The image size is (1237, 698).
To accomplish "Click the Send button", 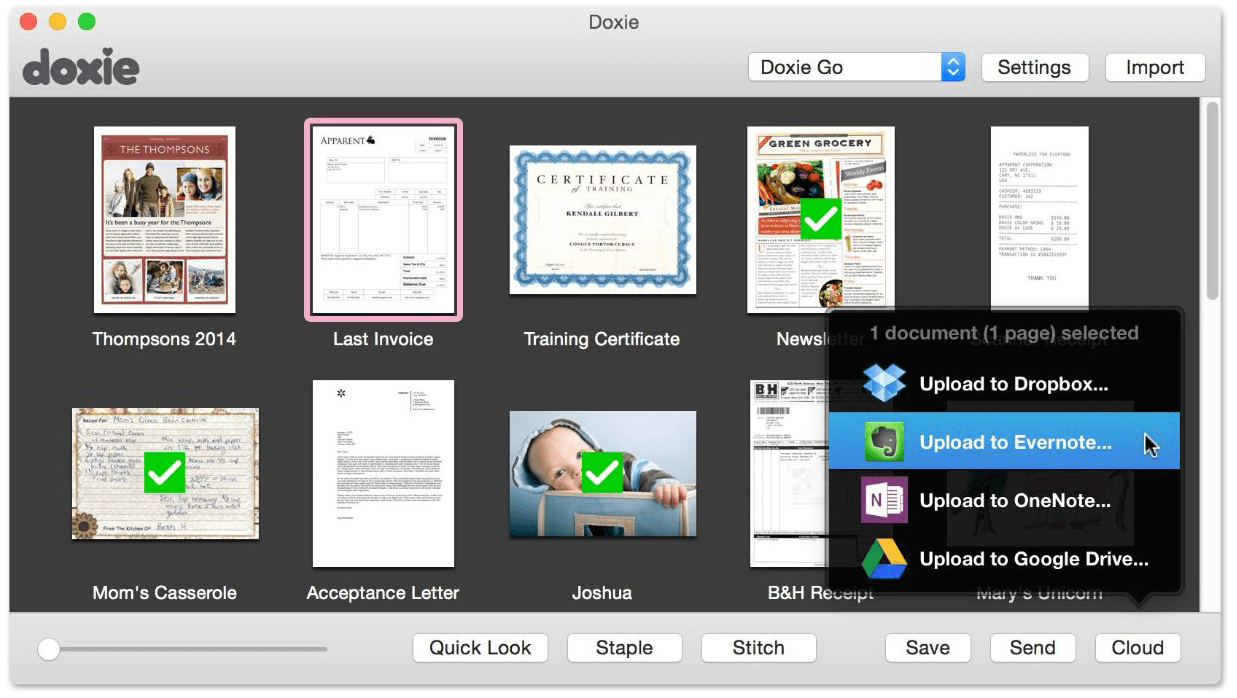I will 1032,647.
